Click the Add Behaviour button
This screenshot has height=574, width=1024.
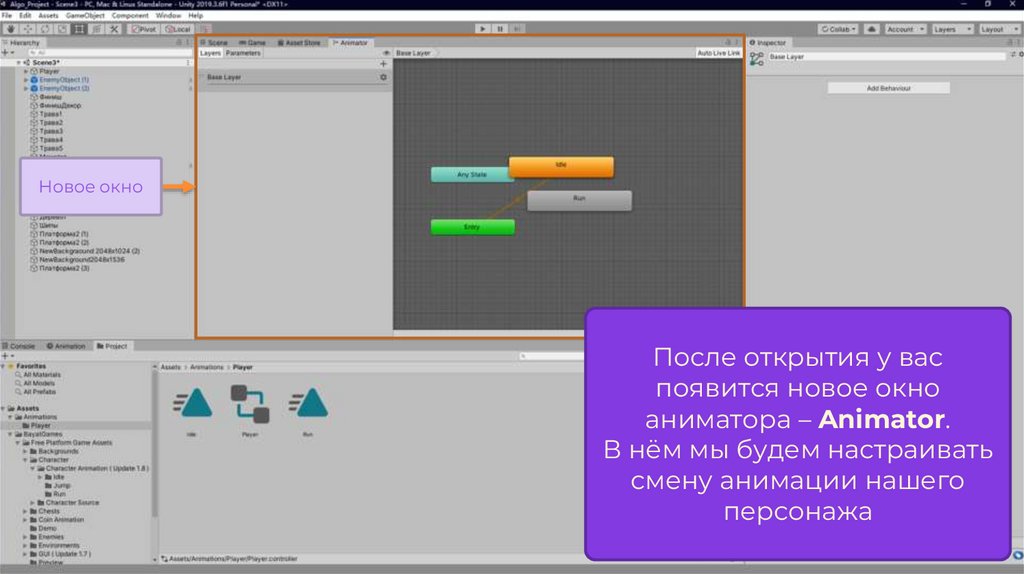pos(888,88)
